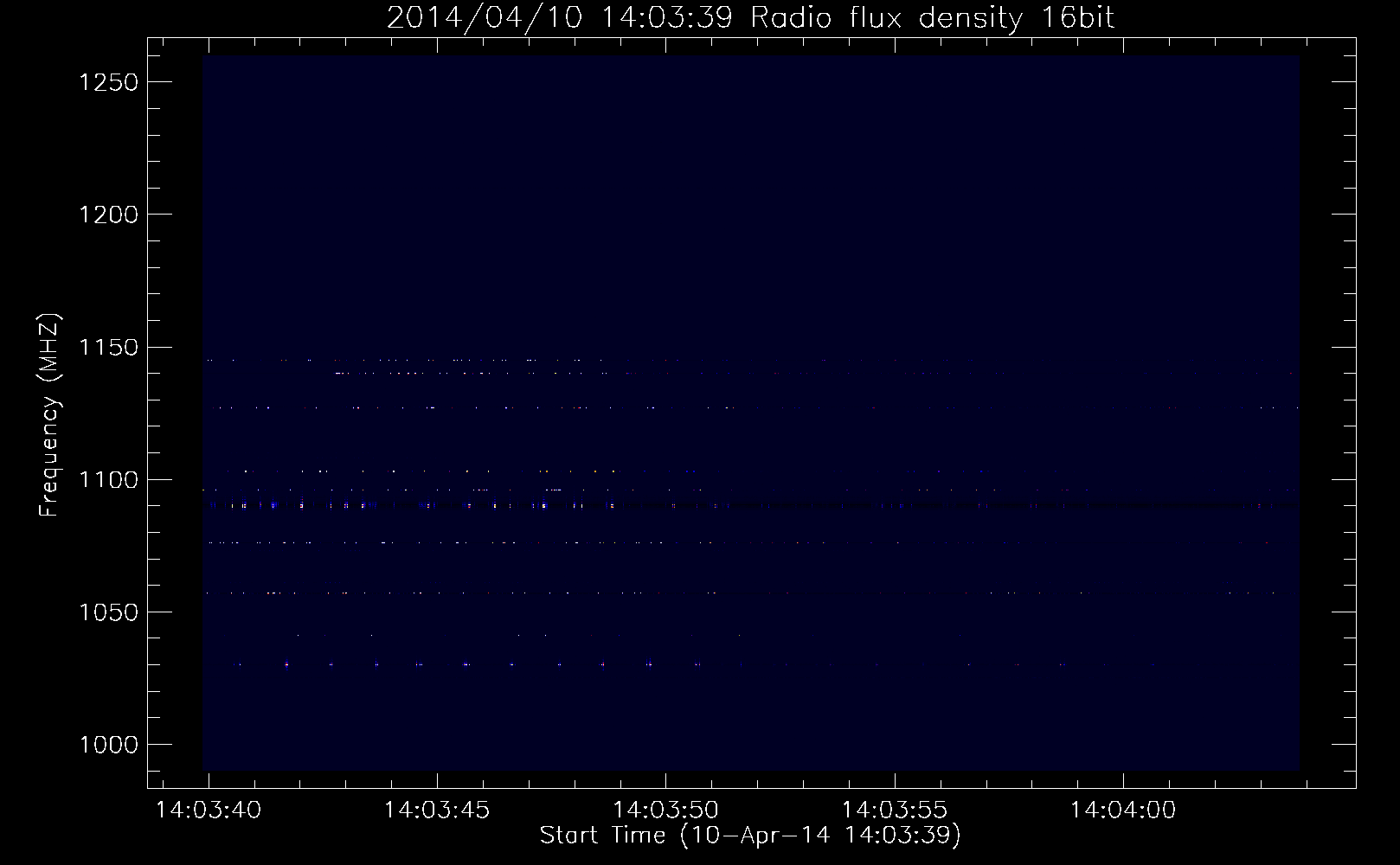Click the "Frequency (MHZ)" y-axis label
The image size is (1400, 865).
(x=50, y=415)
